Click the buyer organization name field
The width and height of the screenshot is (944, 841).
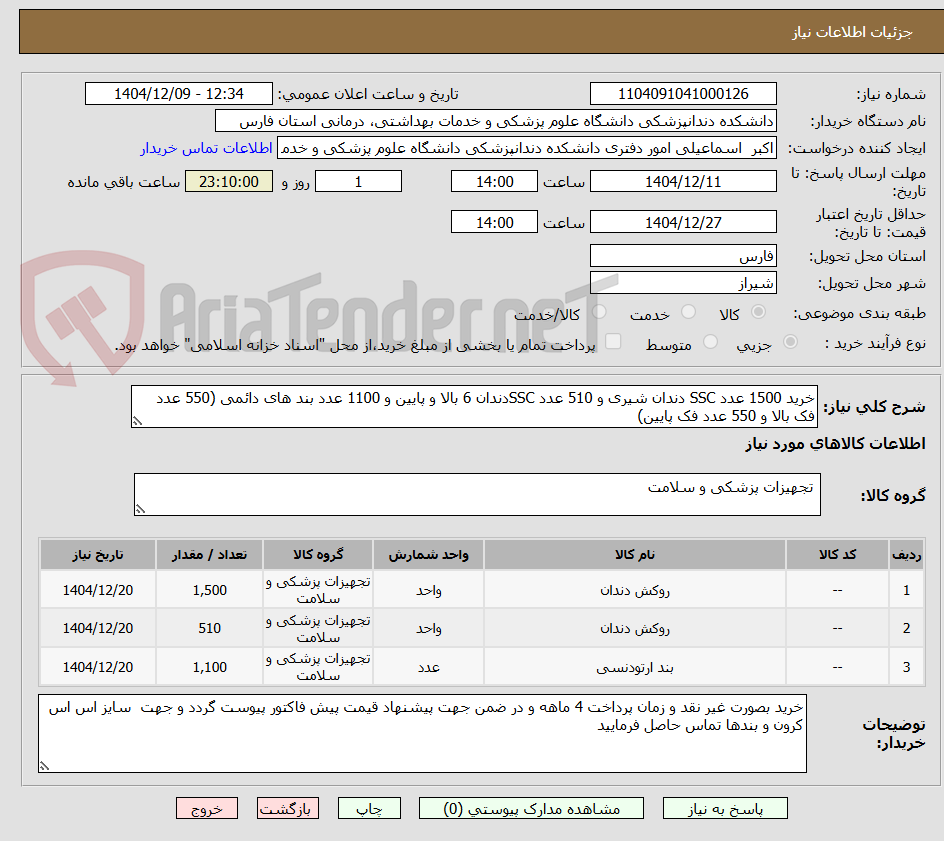(495, 121)
